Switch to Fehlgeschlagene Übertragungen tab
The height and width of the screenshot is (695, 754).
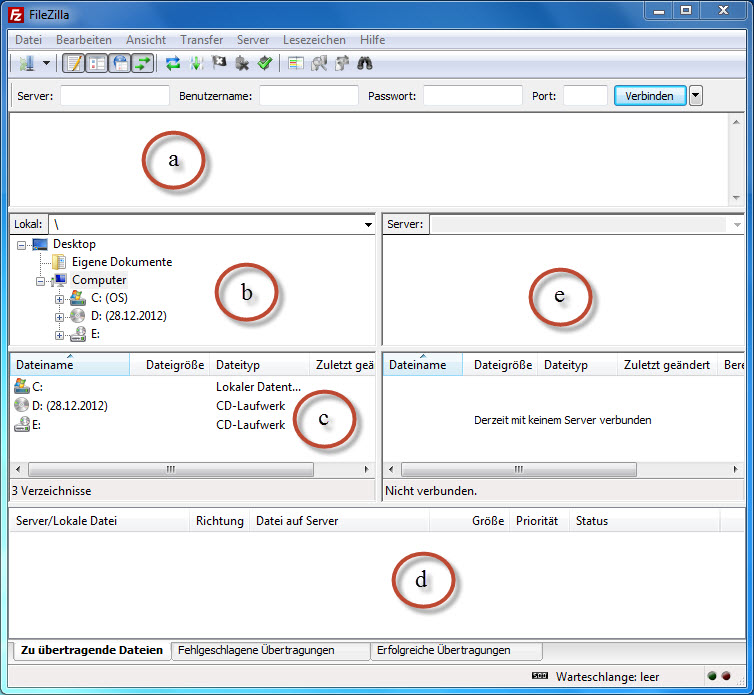tap(271, 650)
